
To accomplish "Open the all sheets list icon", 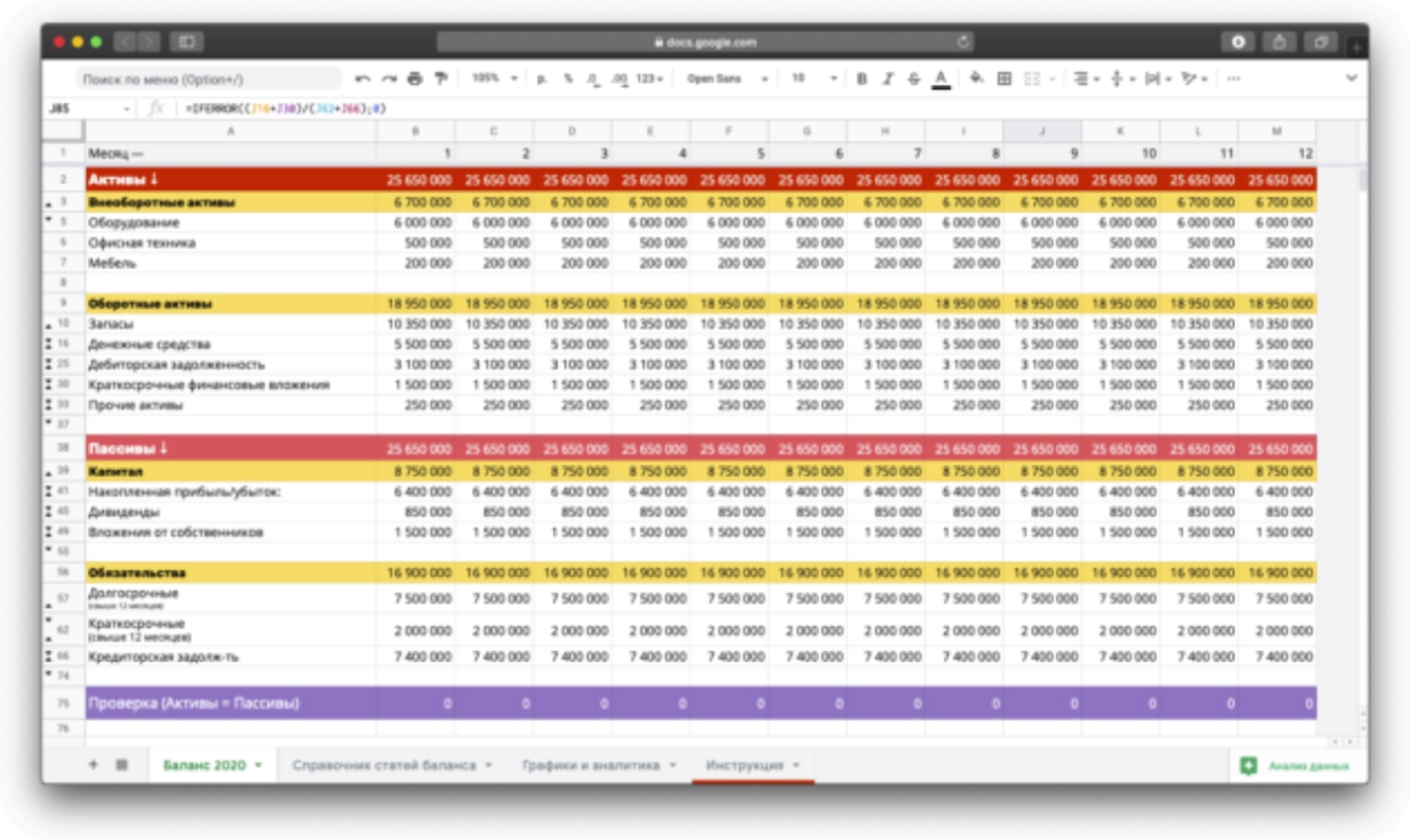I will point(122,765).
